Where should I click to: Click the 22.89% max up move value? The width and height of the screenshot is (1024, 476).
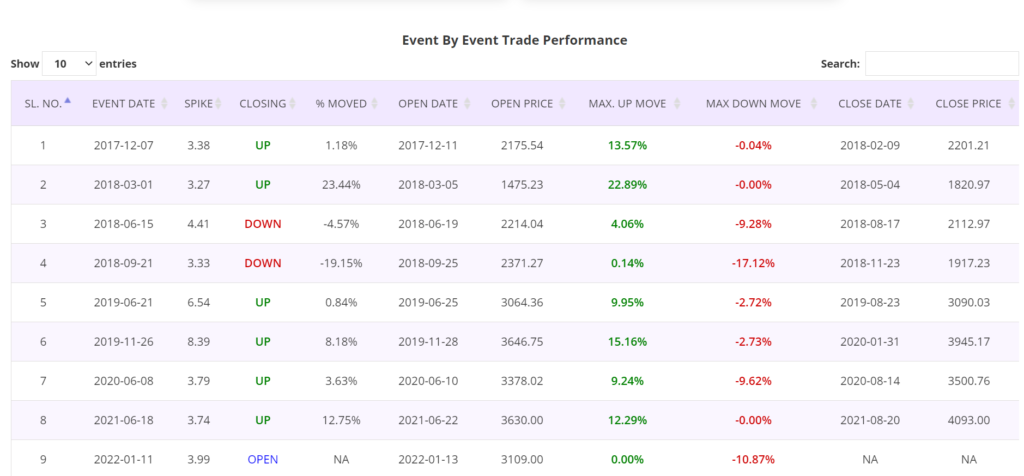pyautogui.click(x=626, y=185)
